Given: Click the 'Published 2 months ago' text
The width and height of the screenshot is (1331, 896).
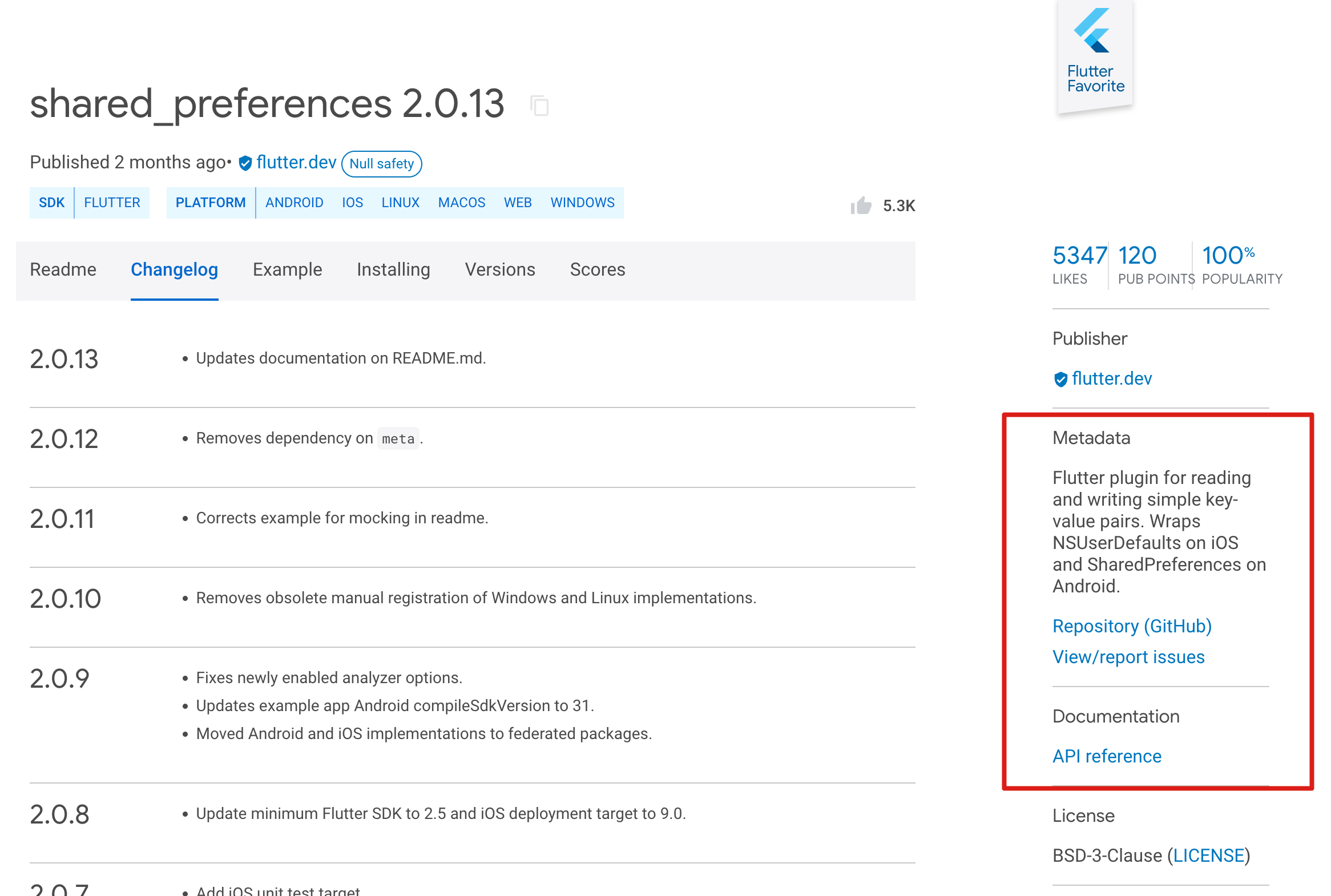Looking at the screenshot, I should click(x=127, y=162).
